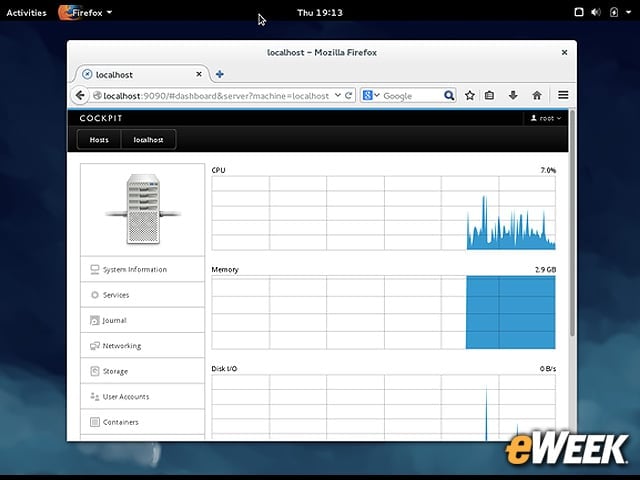This screenshot has width=640, height=480.
Task: Click the Google search input field
Action: coord(412,96)
